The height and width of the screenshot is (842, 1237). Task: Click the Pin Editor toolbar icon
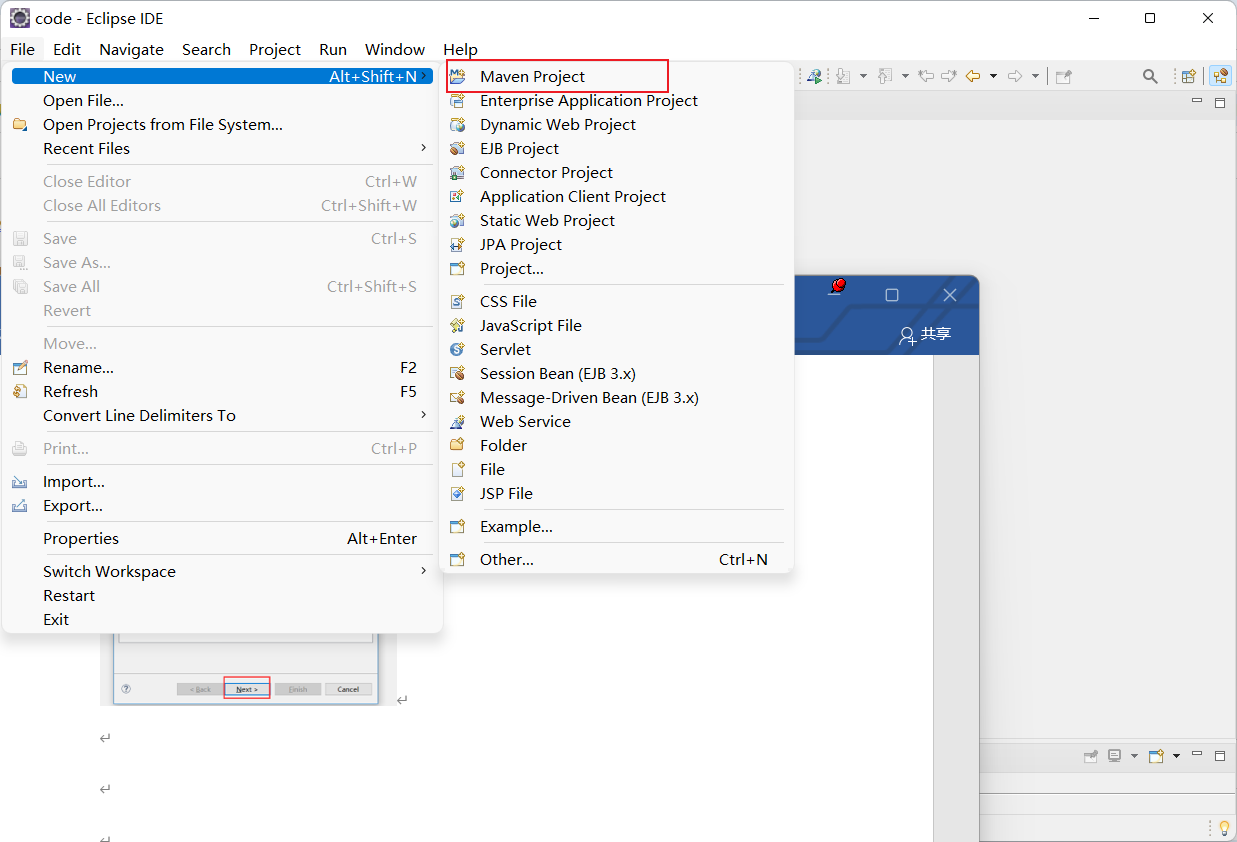[x=1064, y=76]
